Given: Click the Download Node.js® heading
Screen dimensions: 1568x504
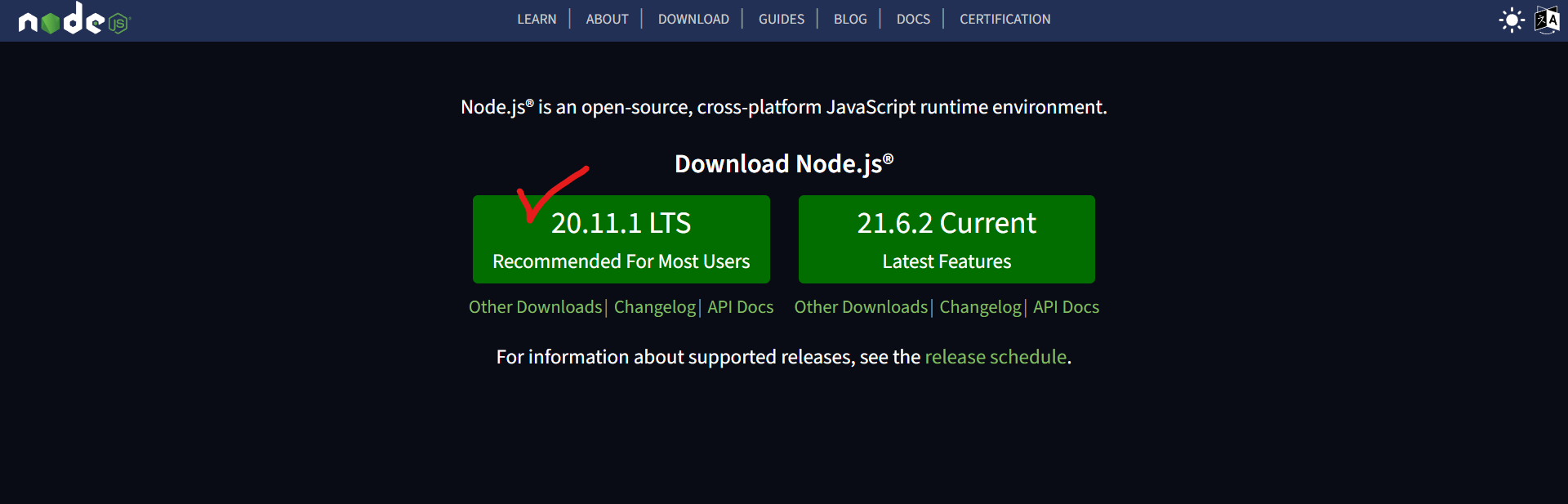Looking at the screenshot, I should click(784, 163).
